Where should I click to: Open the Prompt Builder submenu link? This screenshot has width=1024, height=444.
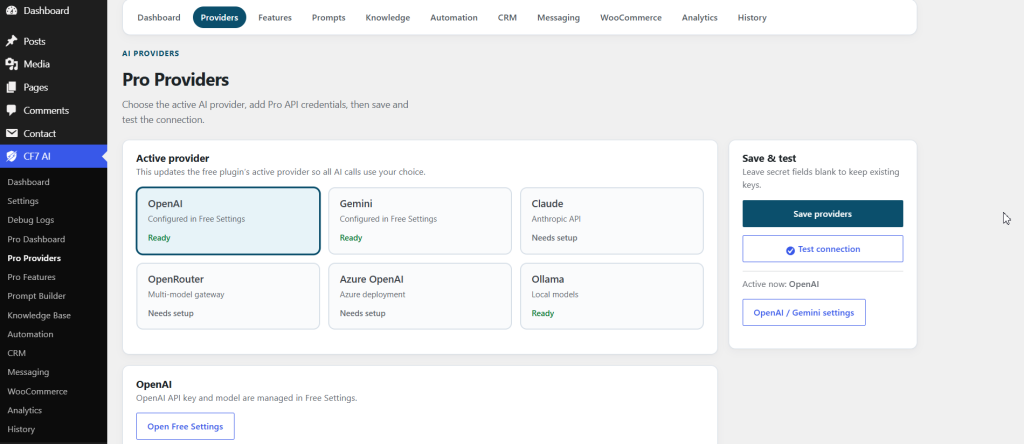click(37, 296)
